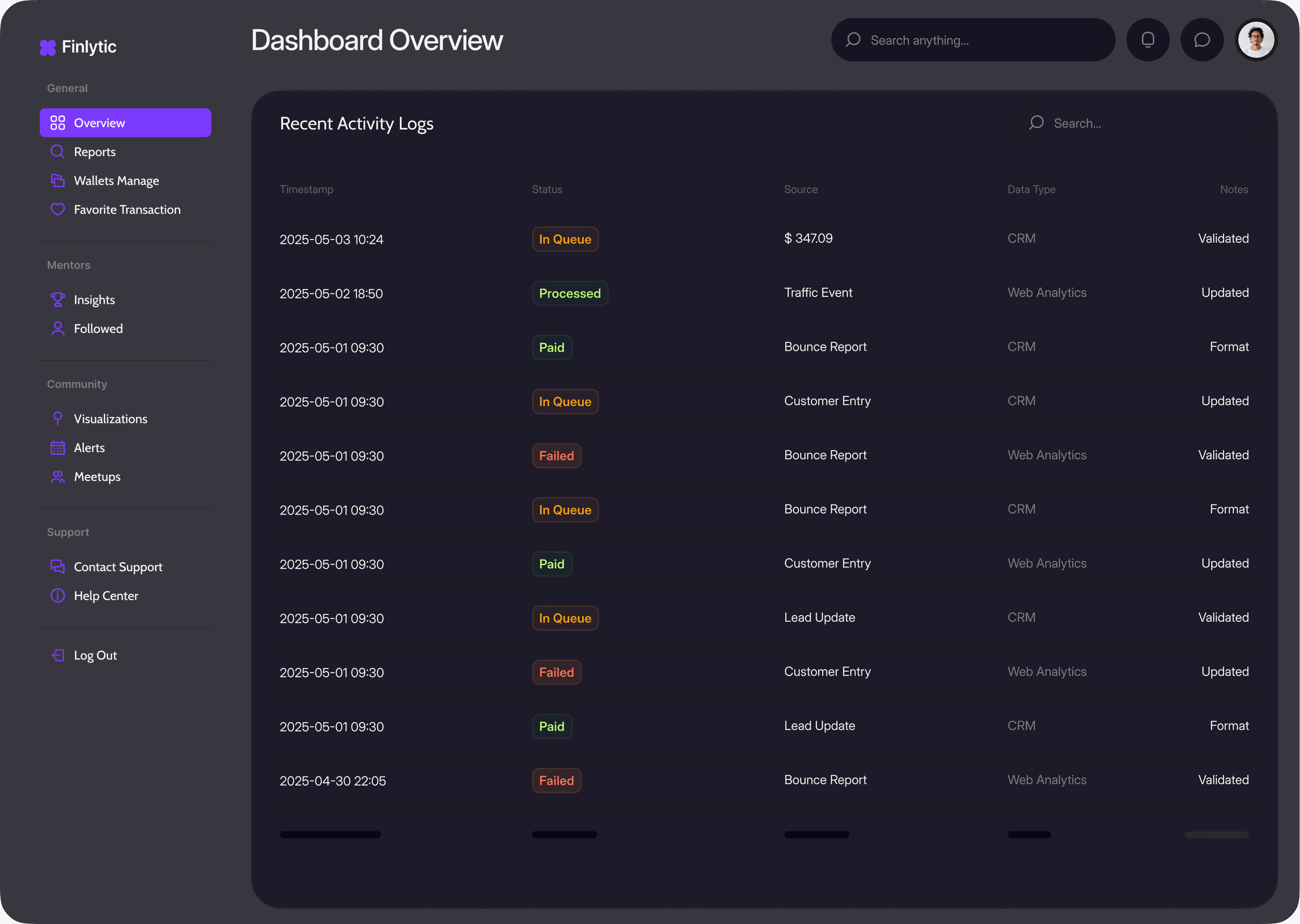Click the user profile avatar

point(1256,40)
